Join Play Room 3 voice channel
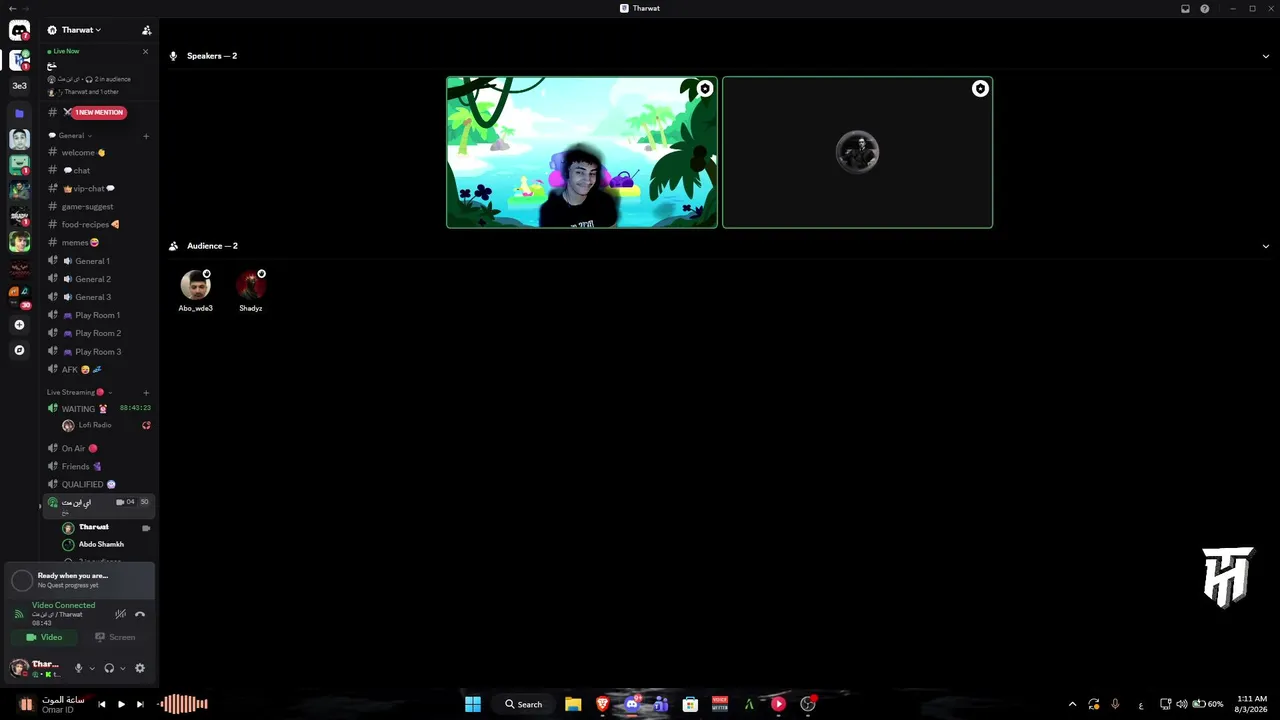This screenshot has width=1280, height=720. 98,352
